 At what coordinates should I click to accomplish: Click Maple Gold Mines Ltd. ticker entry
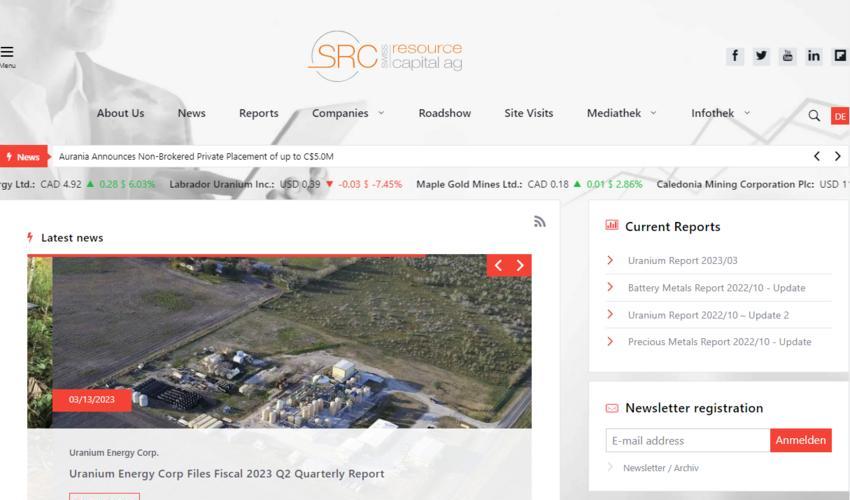[x=529, y=184]
